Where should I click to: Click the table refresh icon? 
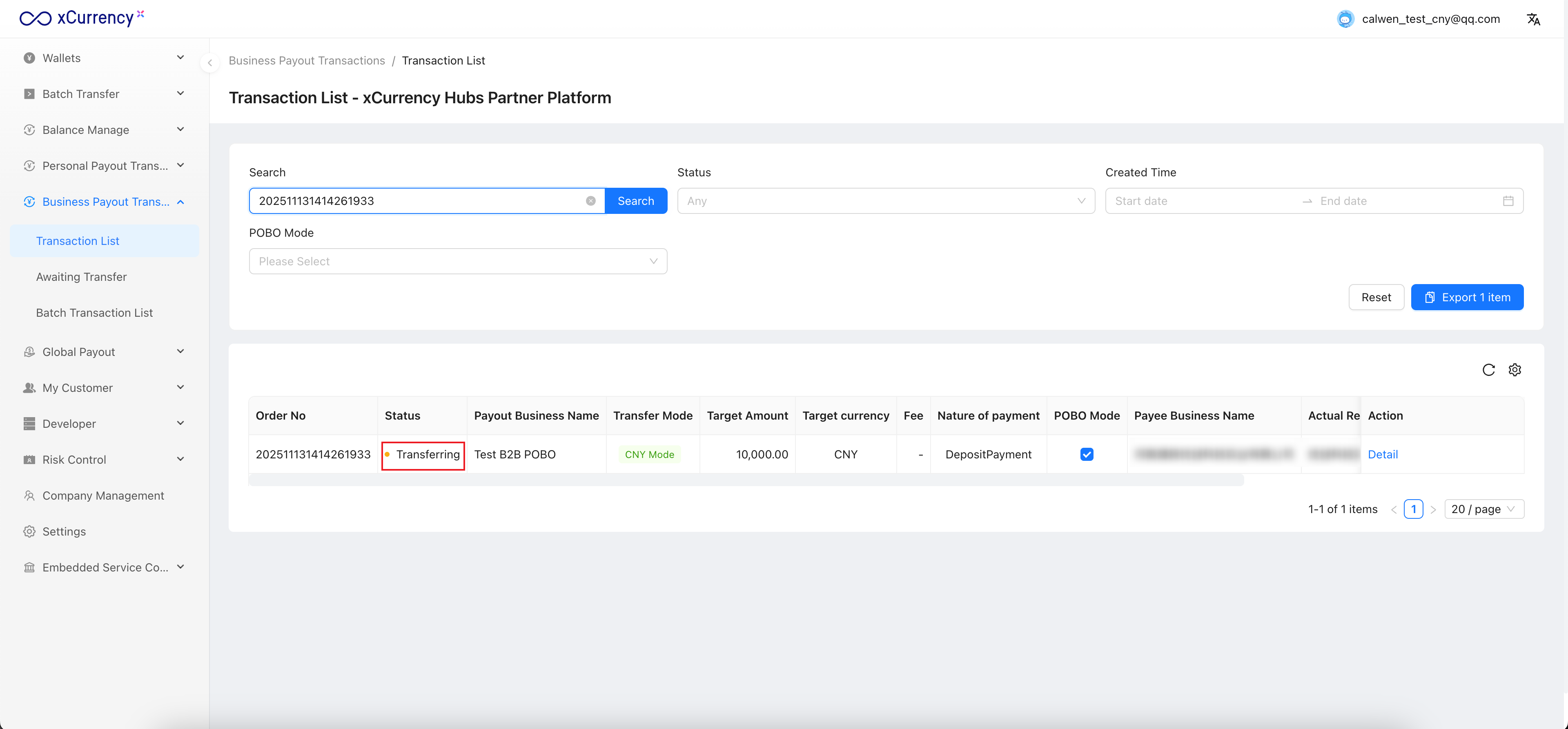point(1488,370)
